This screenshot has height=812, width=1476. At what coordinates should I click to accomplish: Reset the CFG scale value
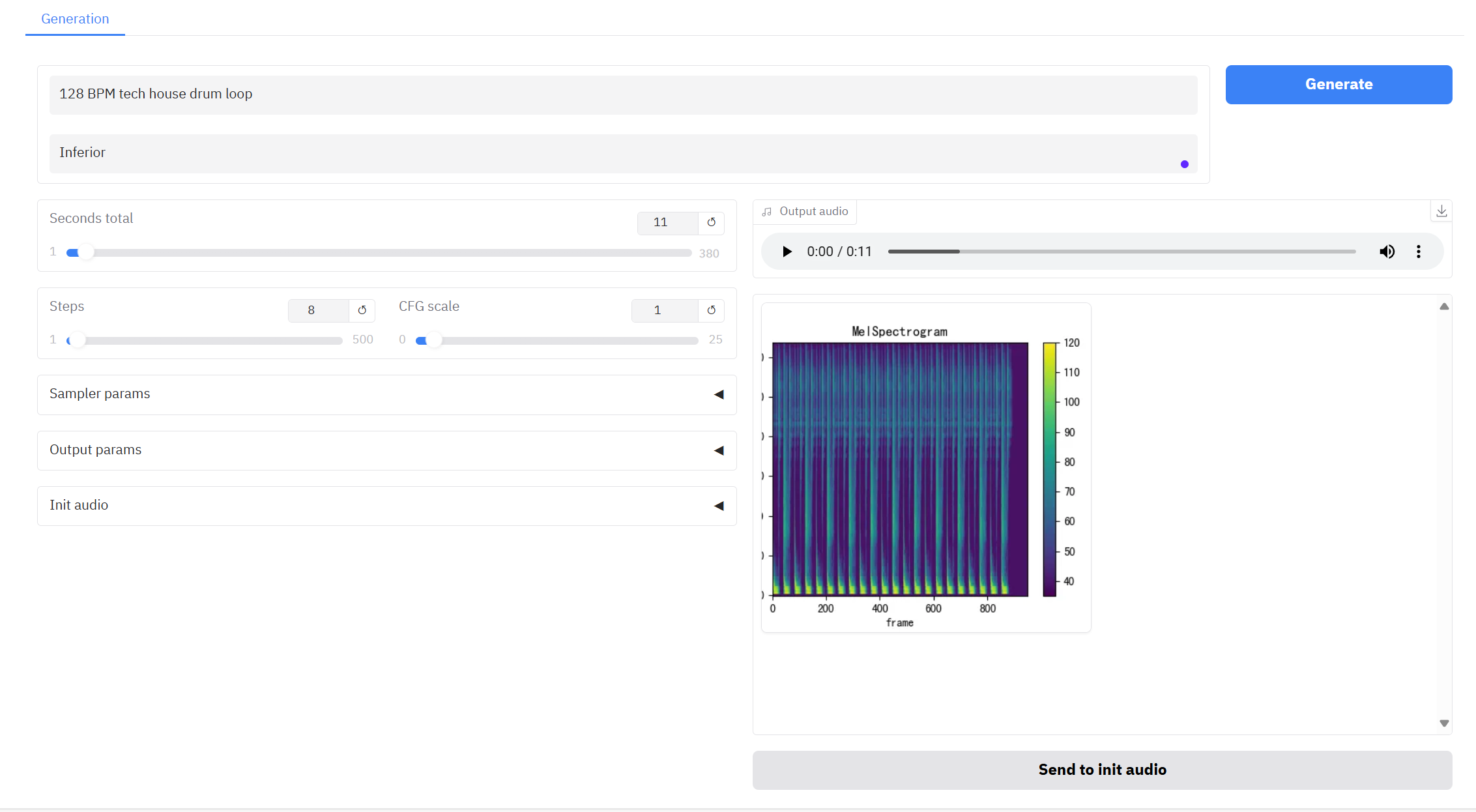711,310
